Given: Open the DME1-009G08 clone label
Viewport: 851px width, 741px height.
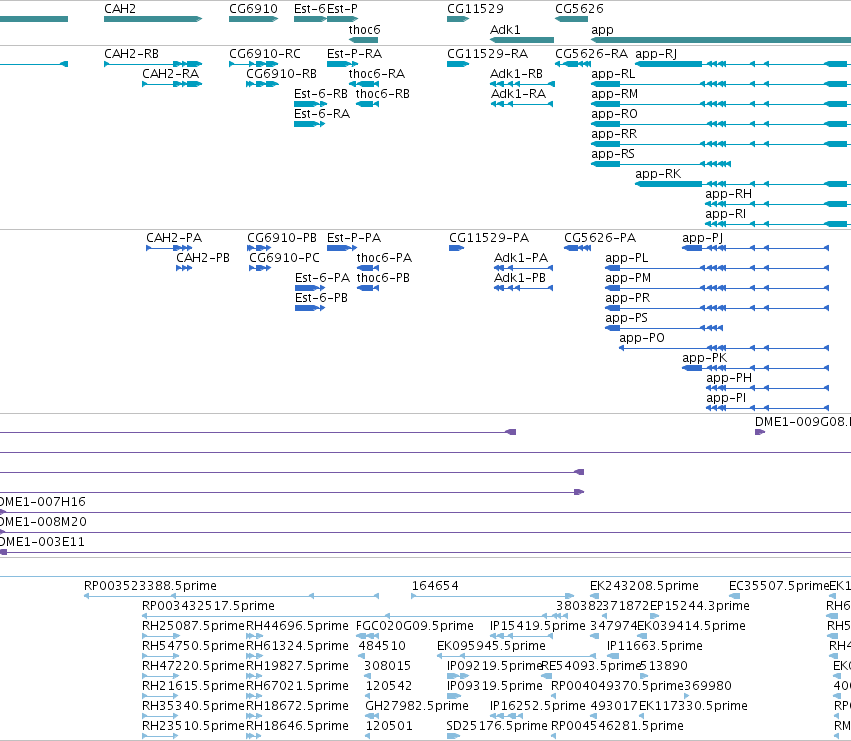Looking at the screenshot, I should tap(803, 422).
